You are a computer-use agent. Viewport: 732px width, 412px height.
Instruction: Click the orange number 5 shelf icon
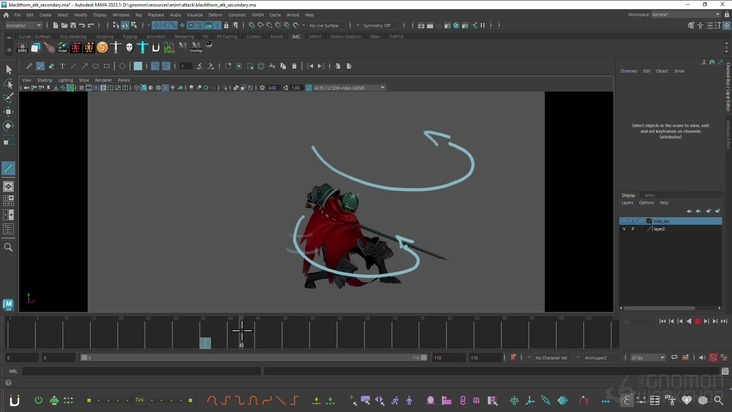[102, 47]
